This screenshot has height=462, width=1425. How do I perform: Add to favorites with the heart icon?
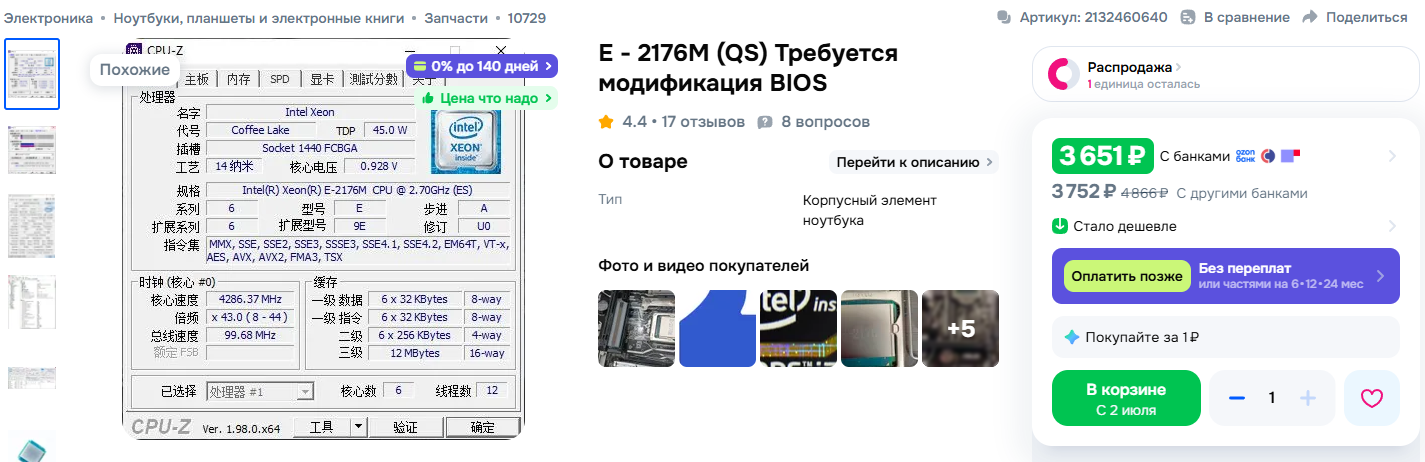pos(1372,398)
